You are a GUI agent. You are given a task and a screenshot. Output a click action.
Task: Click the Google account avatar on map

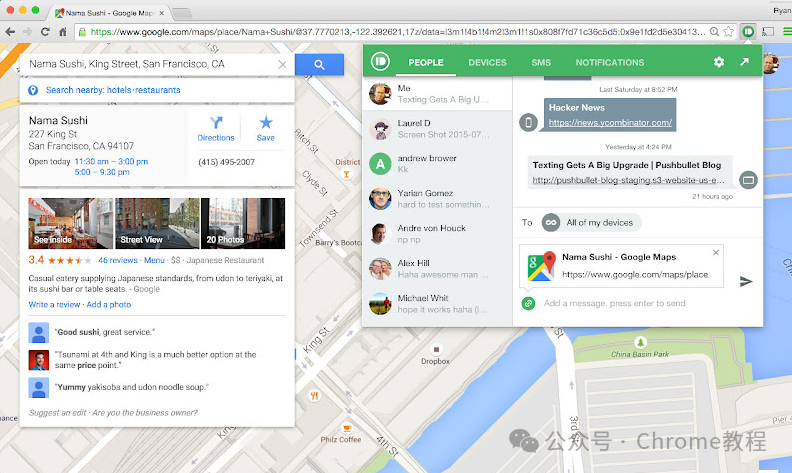click(770, 64)
